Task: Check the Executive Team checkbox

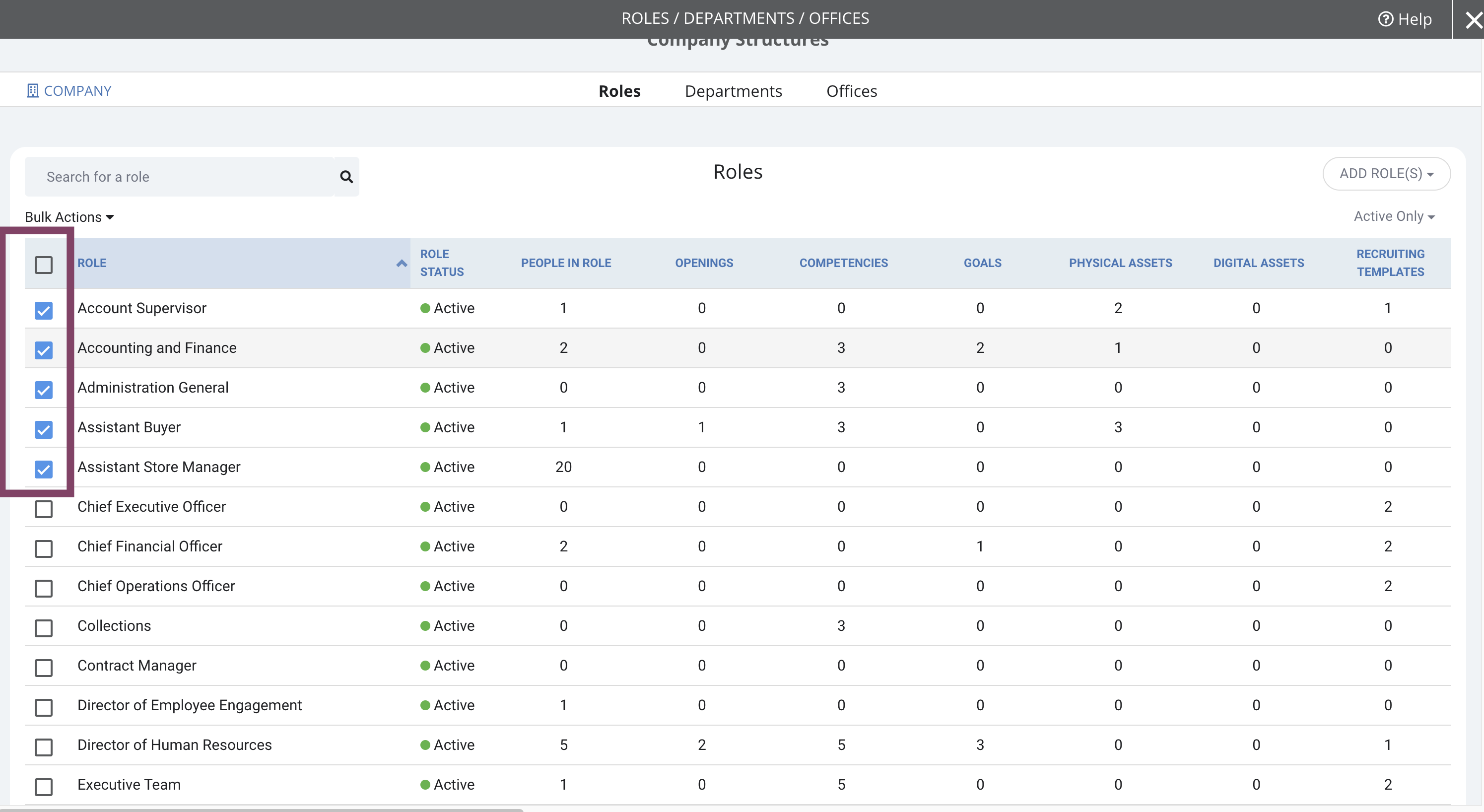Action: tap(44, 787)
